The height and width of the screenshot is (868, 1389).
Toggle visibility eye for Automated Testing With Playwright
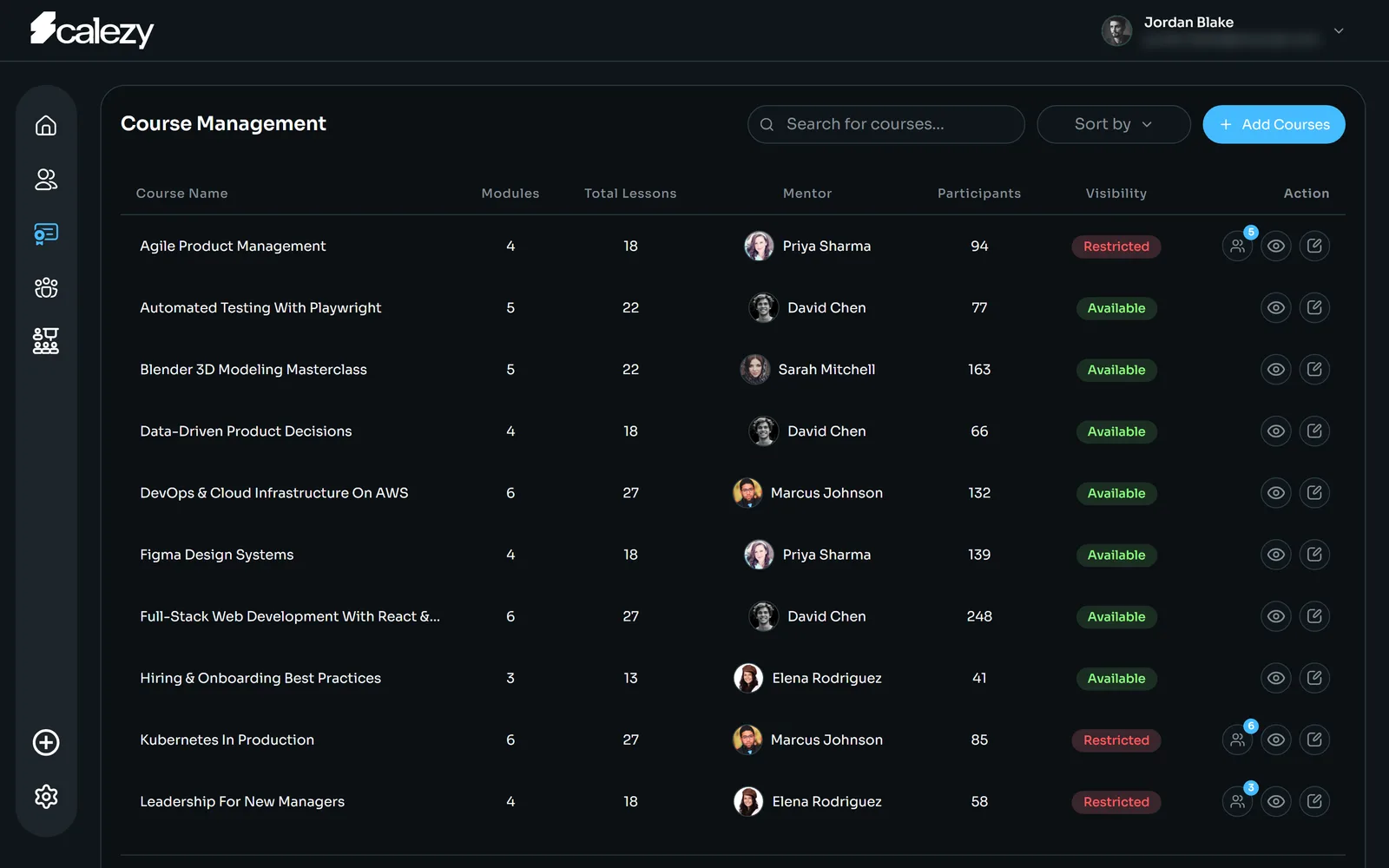(x=1276, y=308)
